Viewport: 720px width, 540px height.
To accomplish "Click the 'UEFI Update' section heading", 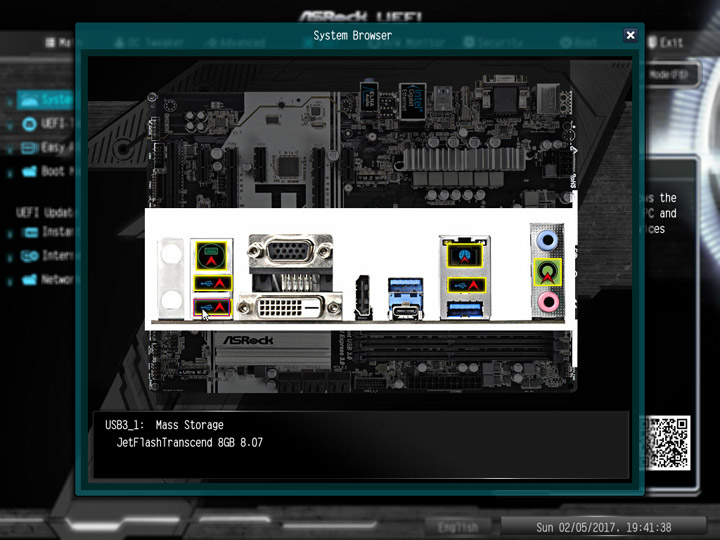I will 45,212.
